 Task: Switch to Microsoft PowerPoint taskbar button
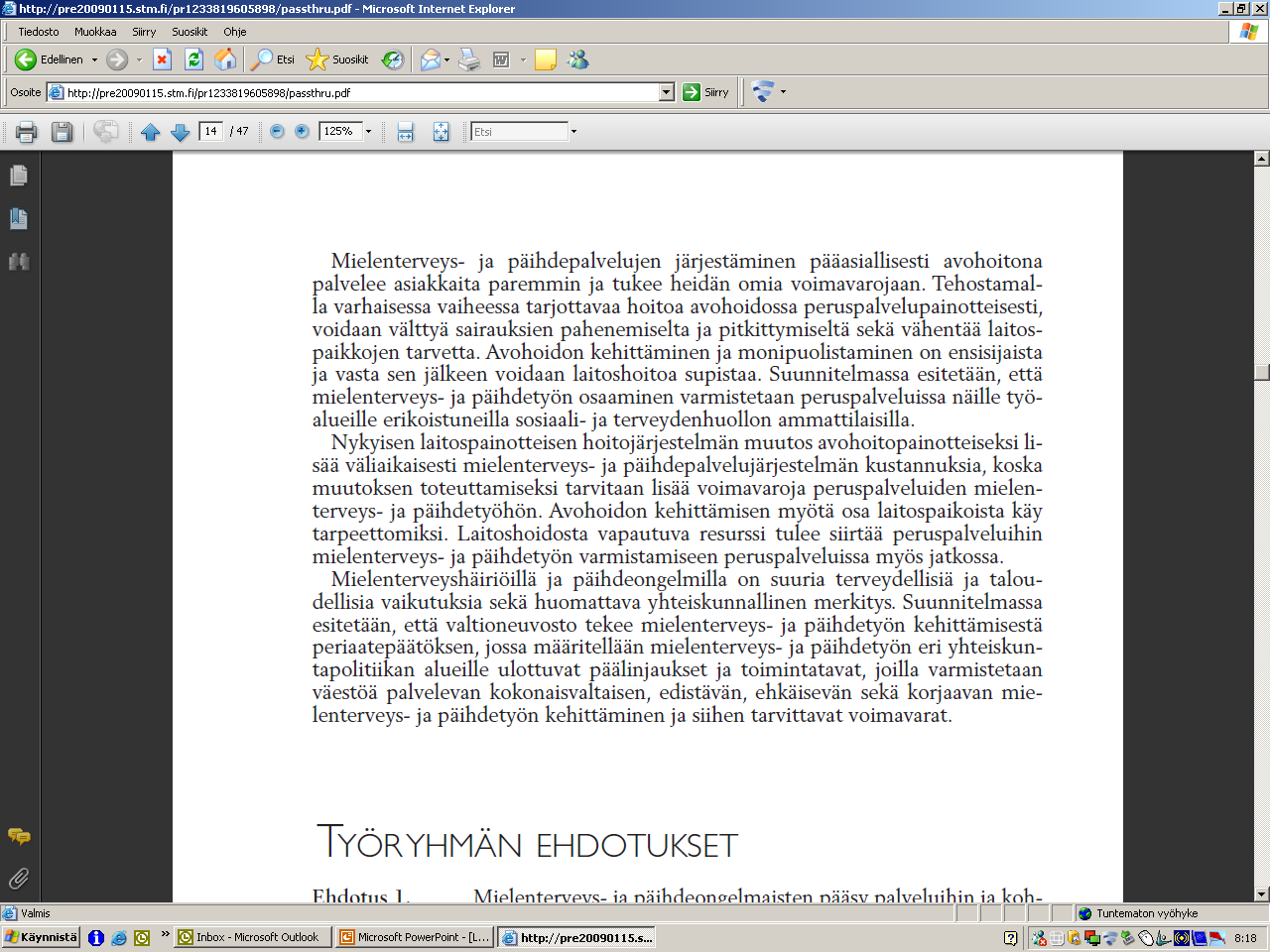click(415, 937)
